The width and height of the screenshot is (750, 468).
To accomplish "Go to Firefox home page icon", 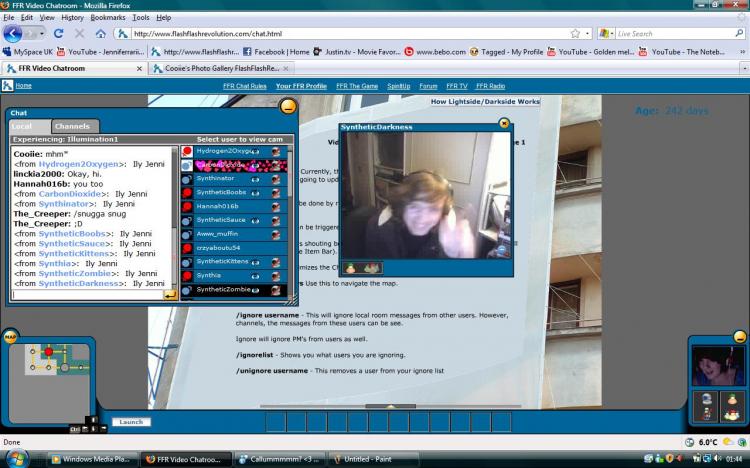I will (x=98, y=33).
